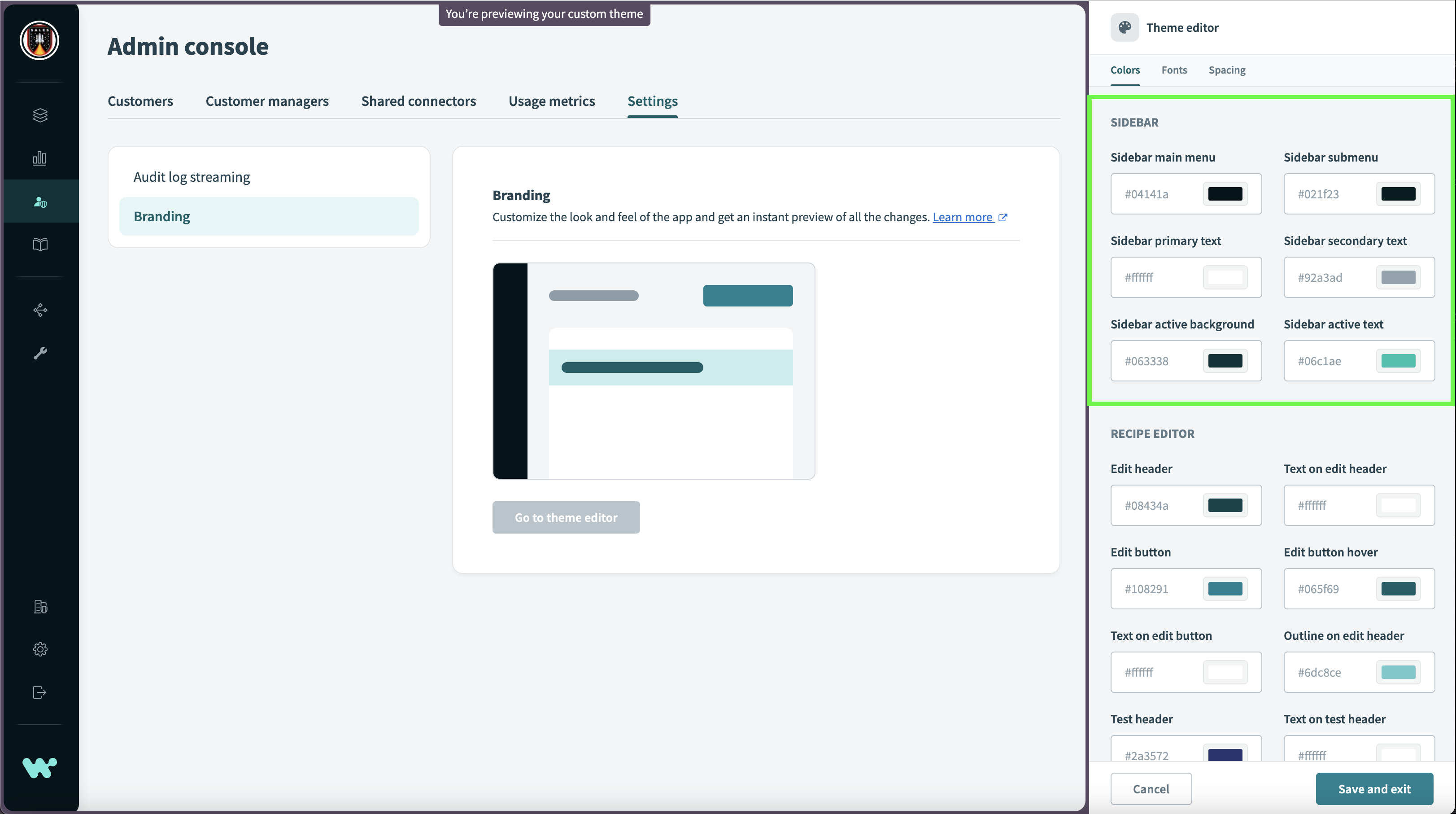Open the connections network icon

pyautogui.click(x=39, y=310)
